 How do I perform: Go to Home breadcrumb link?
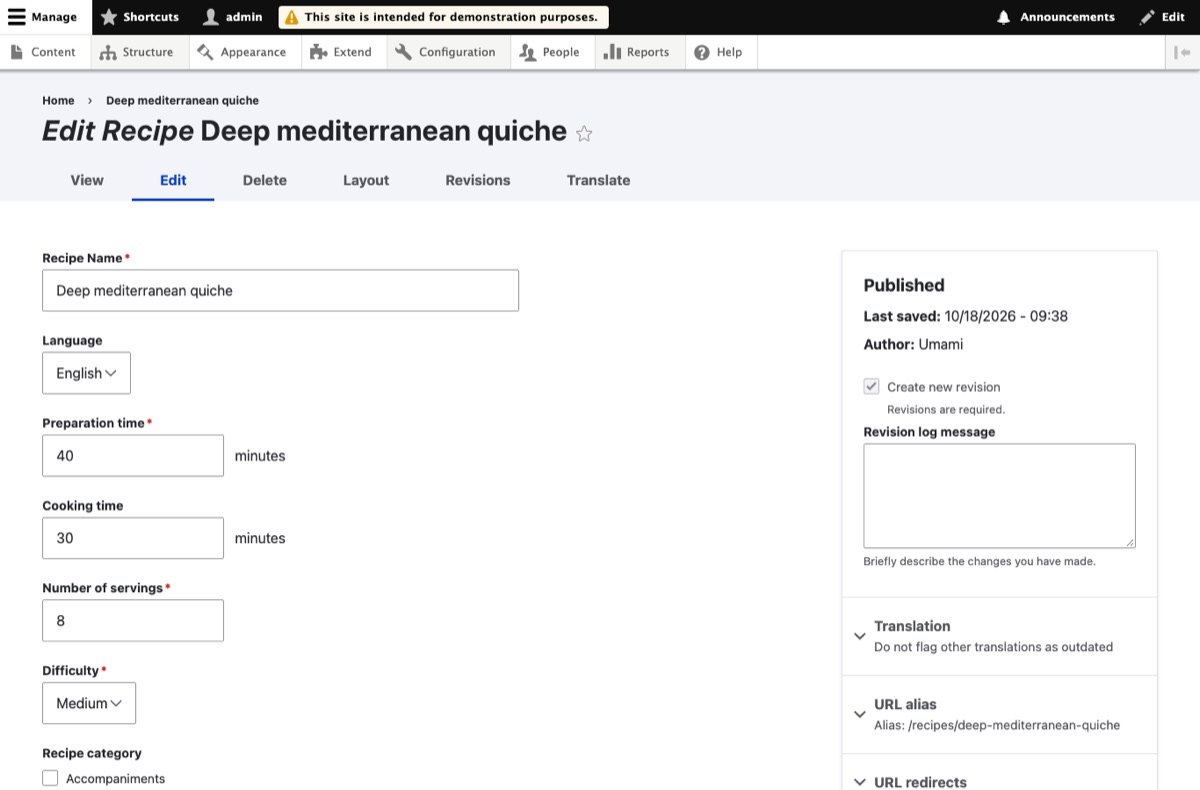(58, 100)
